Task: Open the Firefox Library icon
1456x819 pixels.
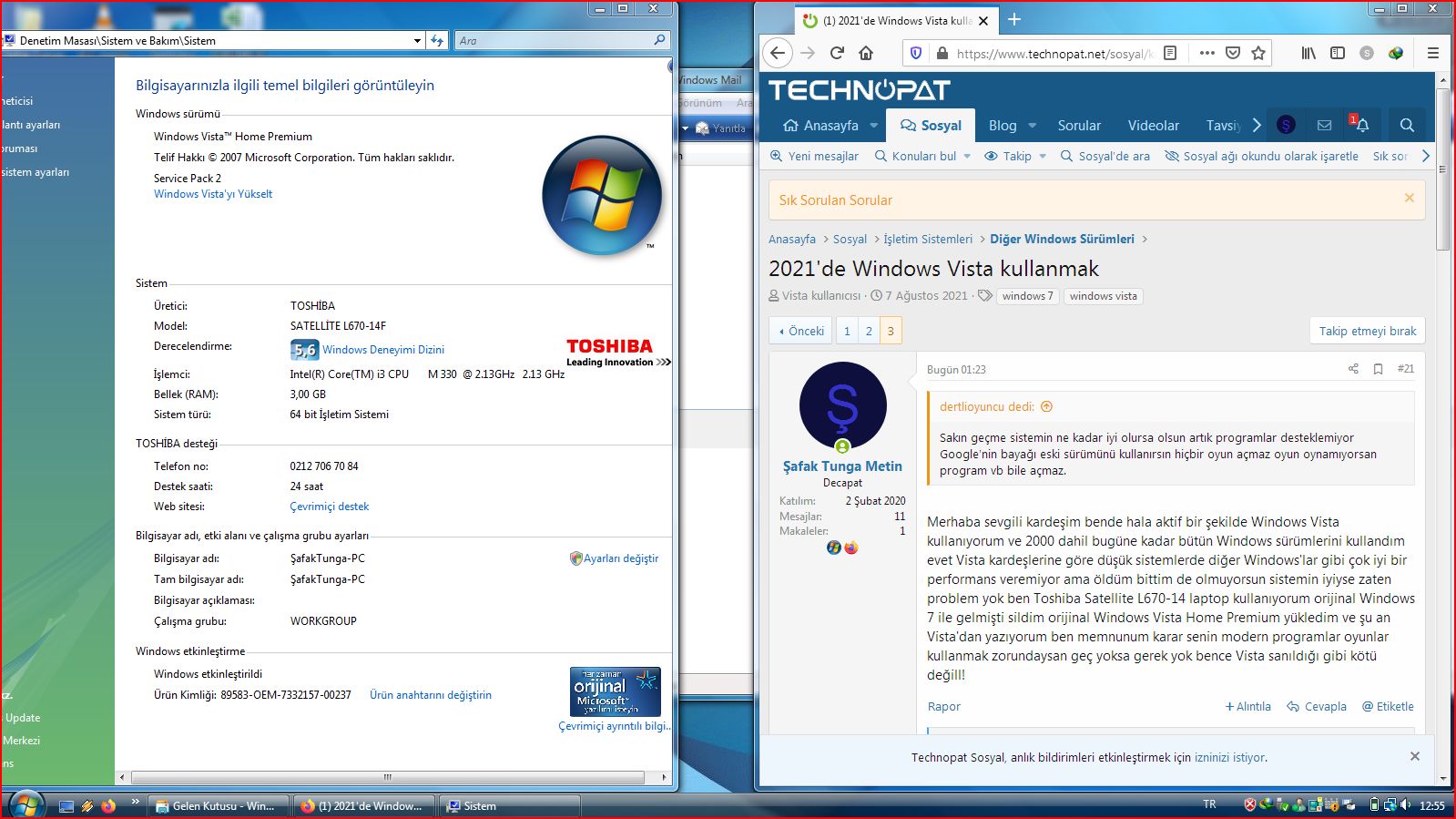Action: tap(1308, 53)
